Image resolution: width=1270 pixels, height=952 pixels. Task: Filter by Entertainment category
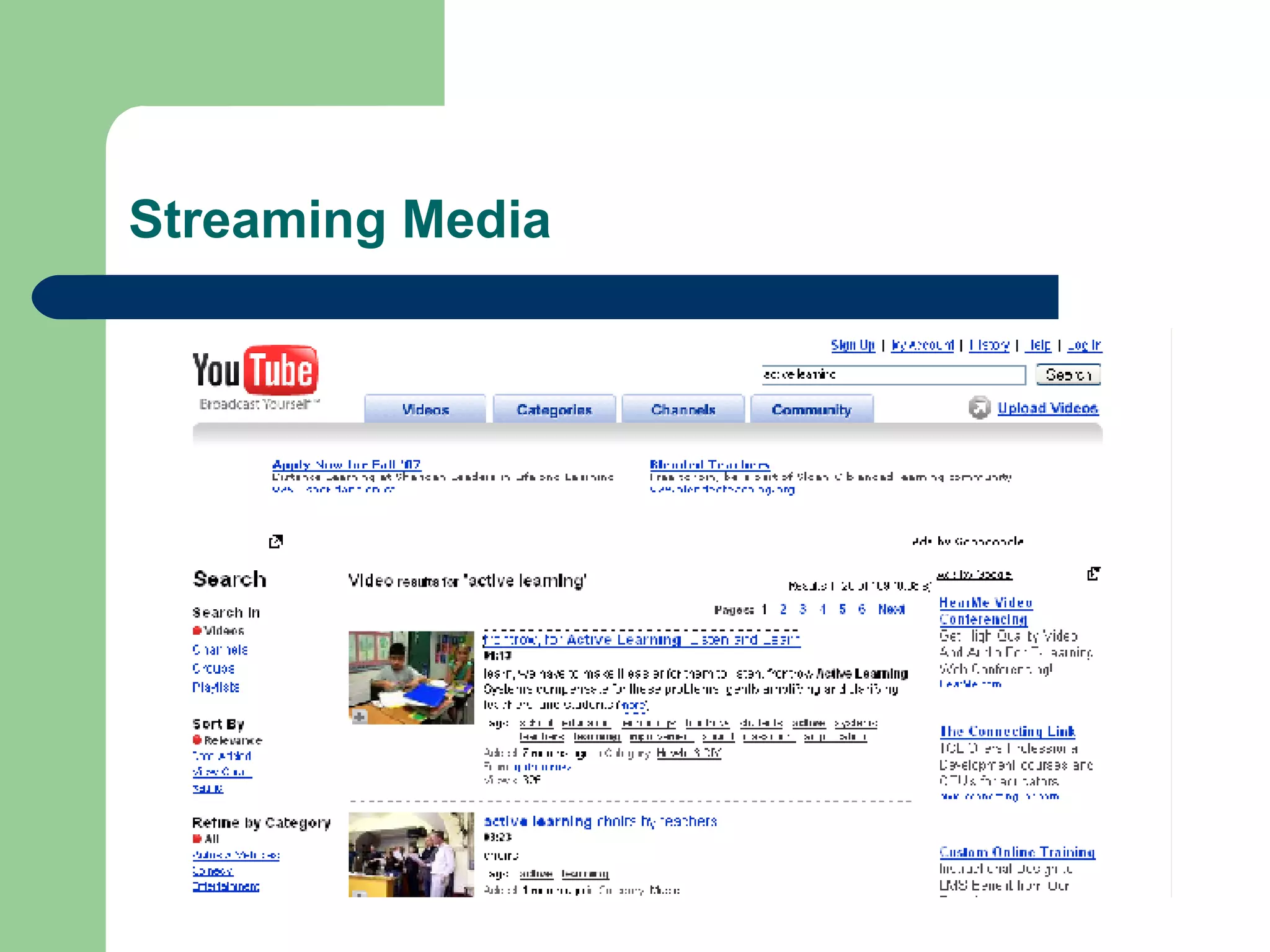226,886
